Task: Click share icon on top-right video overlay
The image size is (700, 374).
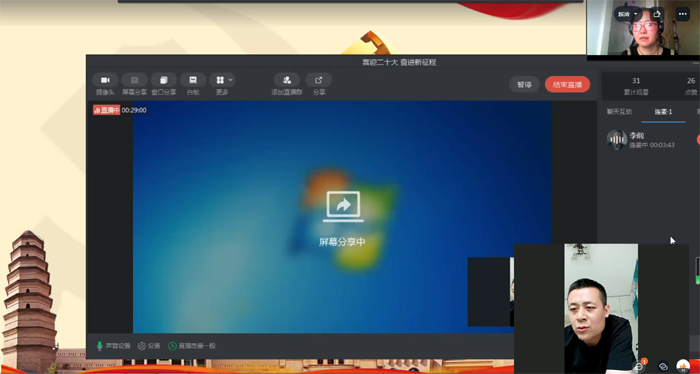Action: click(x=656, y=14)
